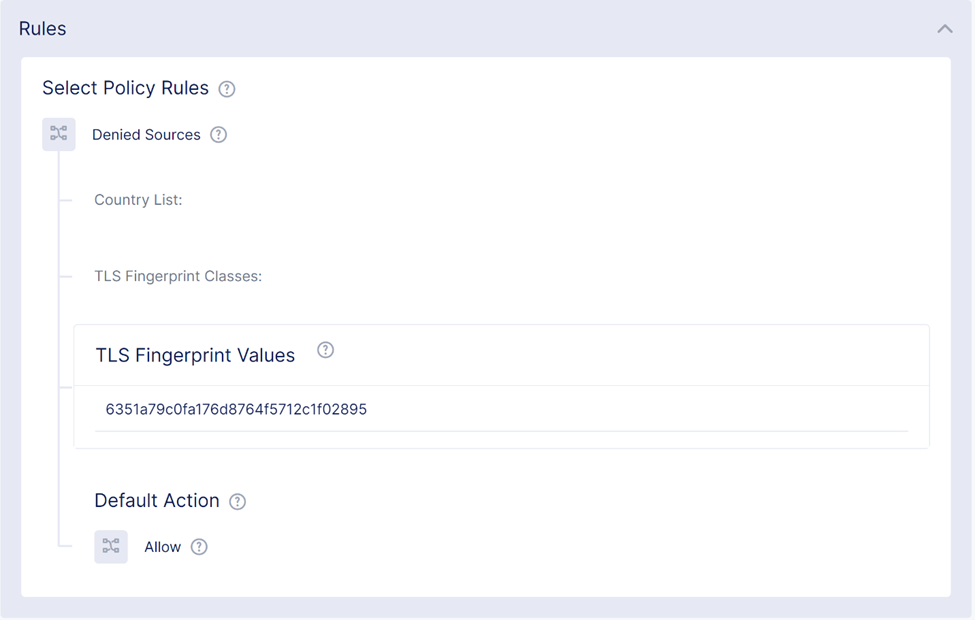The height and width of the screenshot is (620, 975).
Task: Click the Rules section title
Action: click(43, 29)
